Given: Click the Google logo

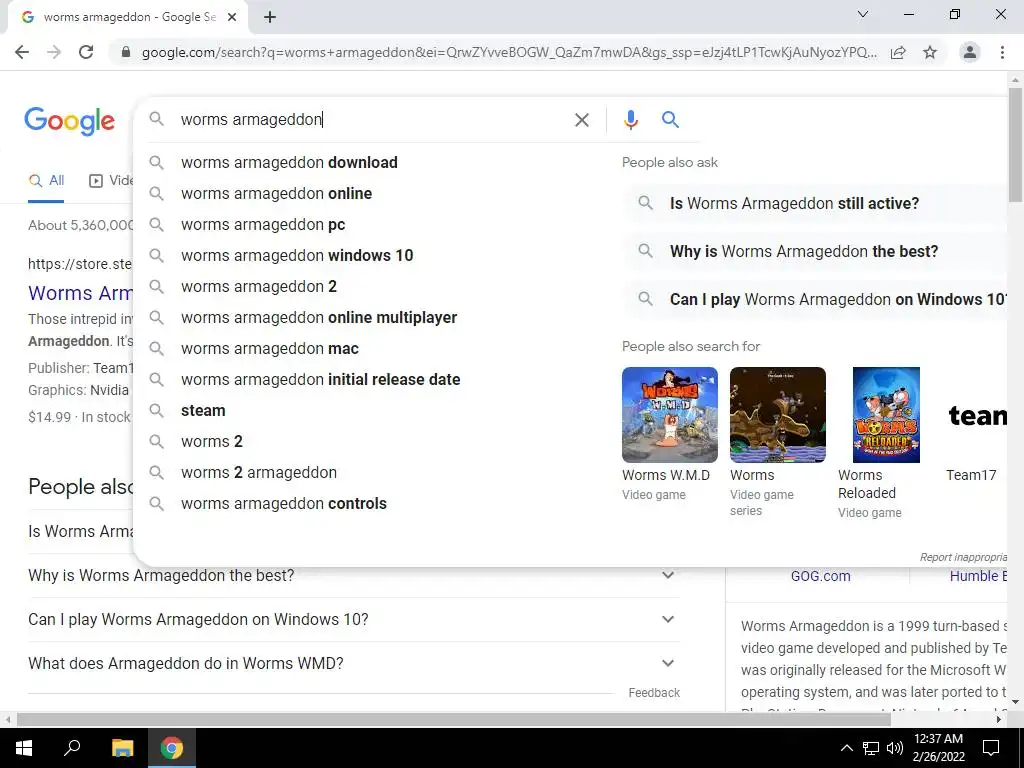Looking at the screenshot, I should pyautogui.click(x=69, y=121).
